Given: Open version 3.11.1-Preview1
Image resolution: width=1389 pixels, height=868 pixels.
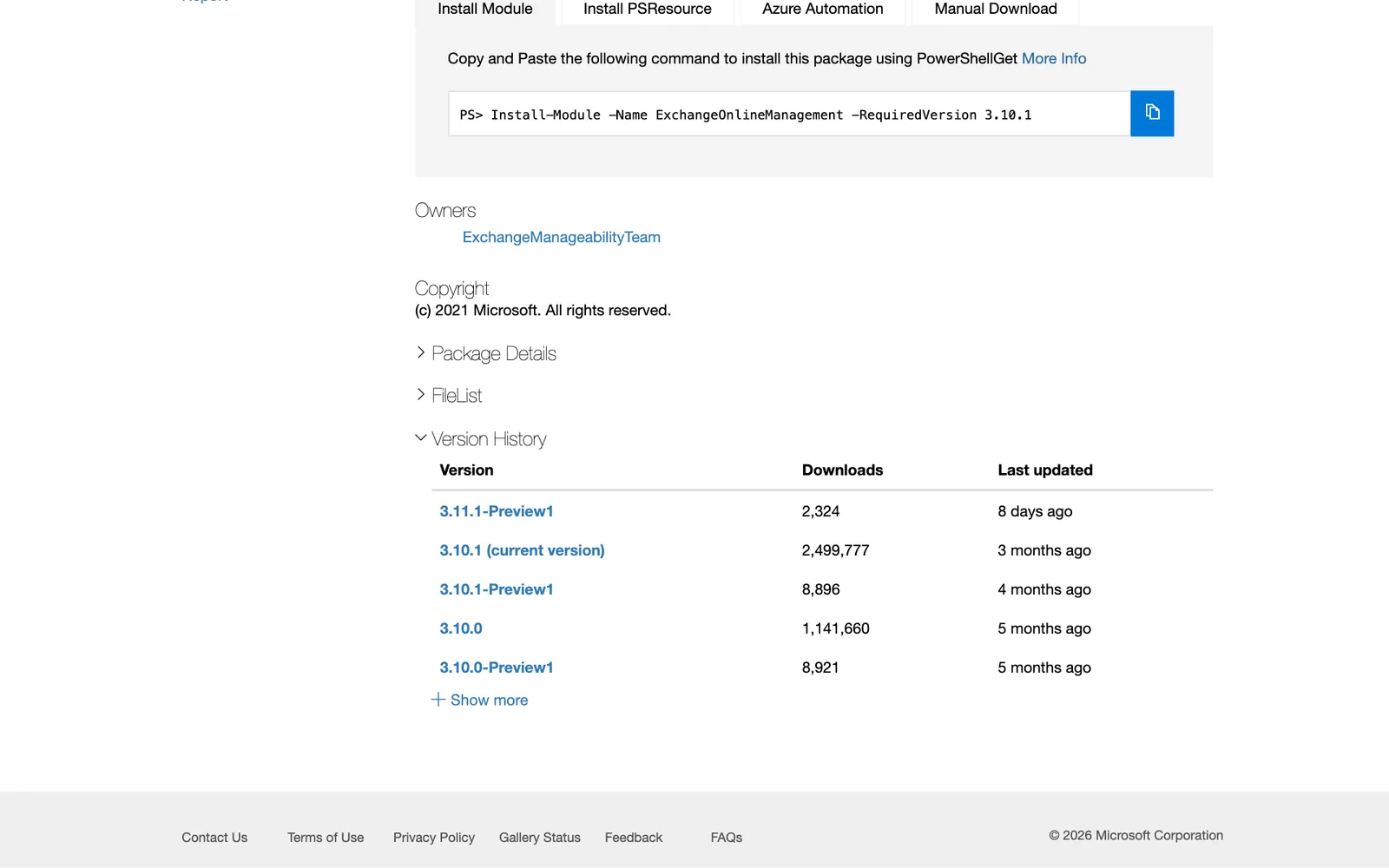Looking at the screenshot, I should (x=497, y=511).
